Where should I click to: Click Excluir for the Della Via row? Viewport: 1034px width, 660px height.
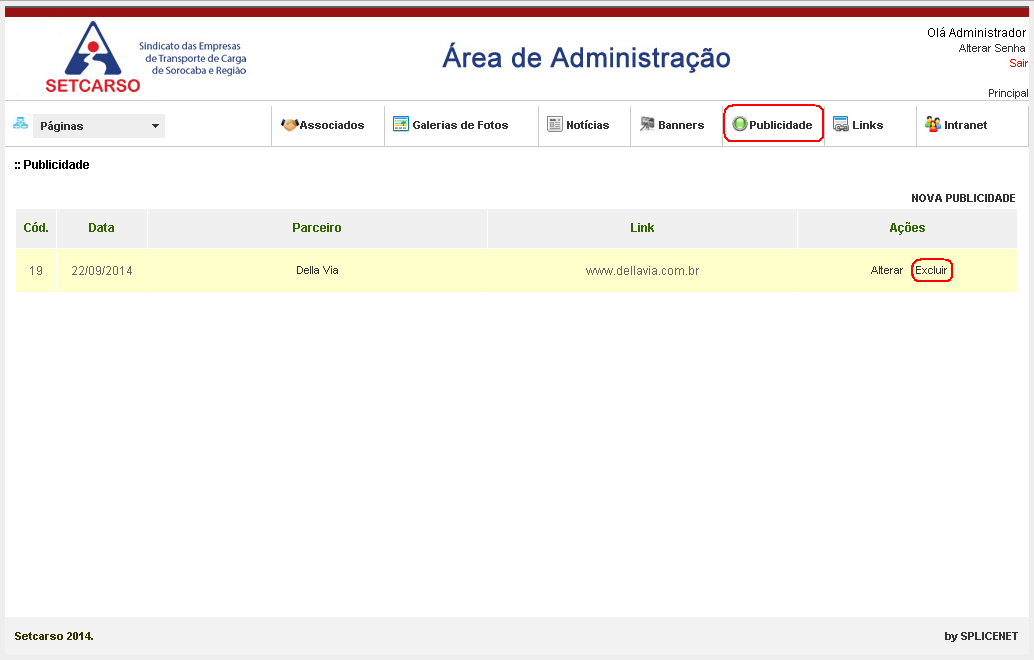tap(931, 270)
